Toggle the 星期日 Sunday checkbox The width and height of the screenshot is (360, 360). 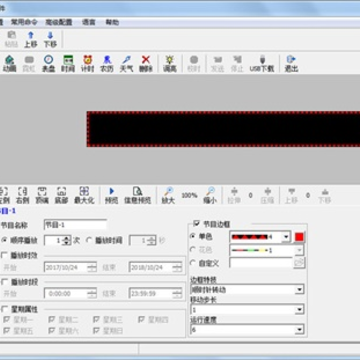[x=96, y=331]
